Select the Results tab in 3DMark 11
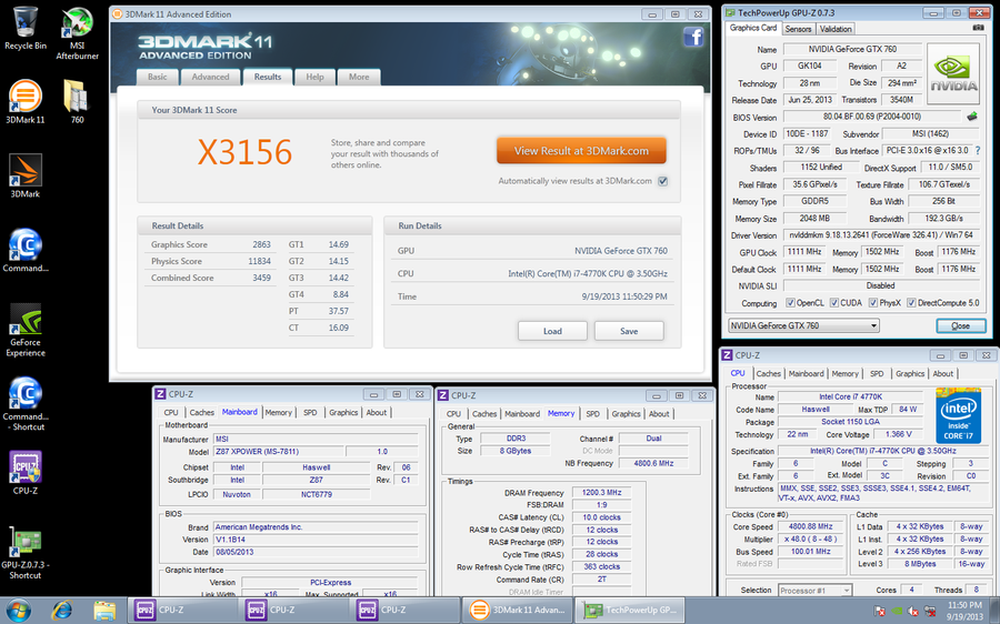The height and width of the screenshot is (624, 1000). (268, 77)
